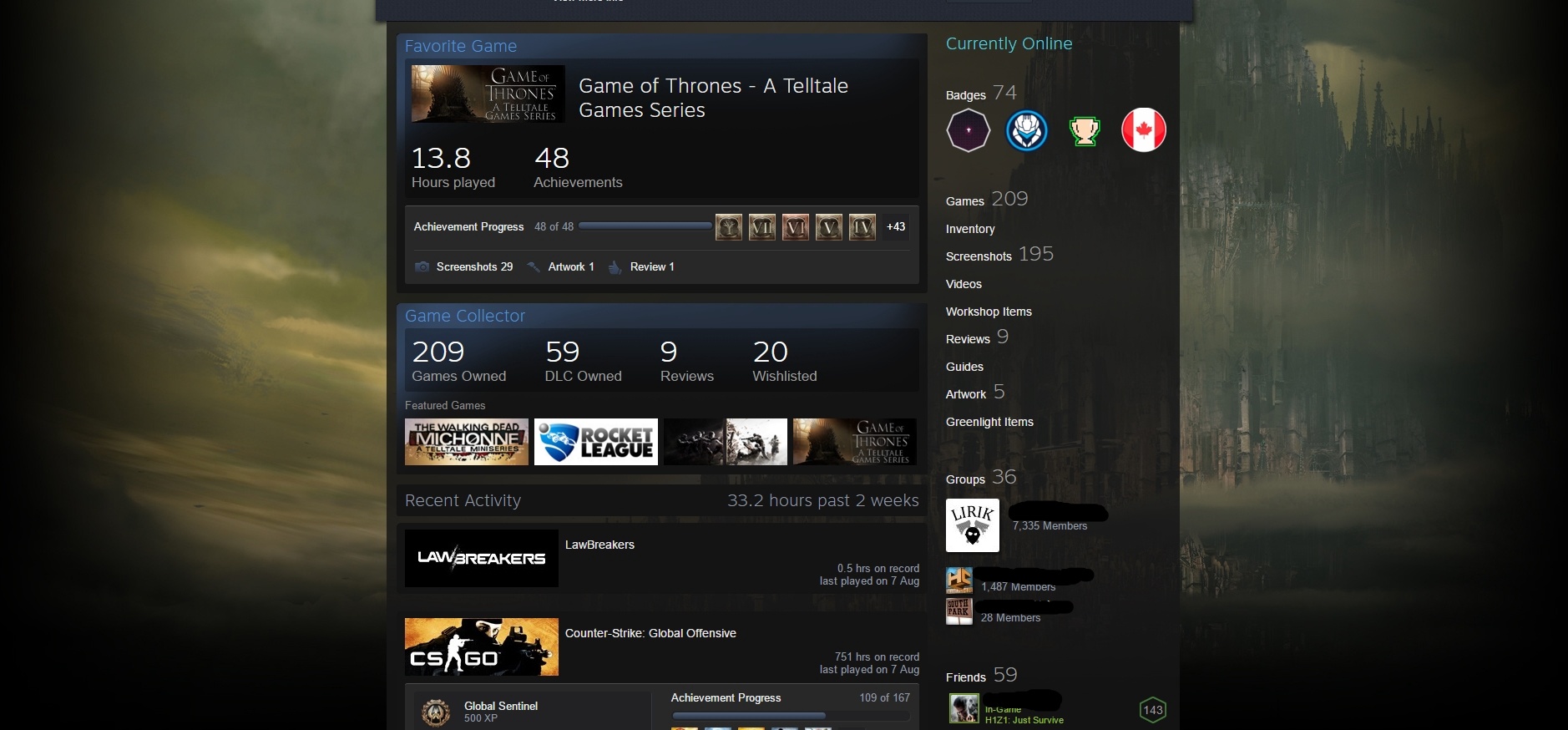Image resolution: width=1568 pixels, height=730 pixels.
Task: Open Counter-Strike: Global Offensive title link
Action: pos(650,633)
